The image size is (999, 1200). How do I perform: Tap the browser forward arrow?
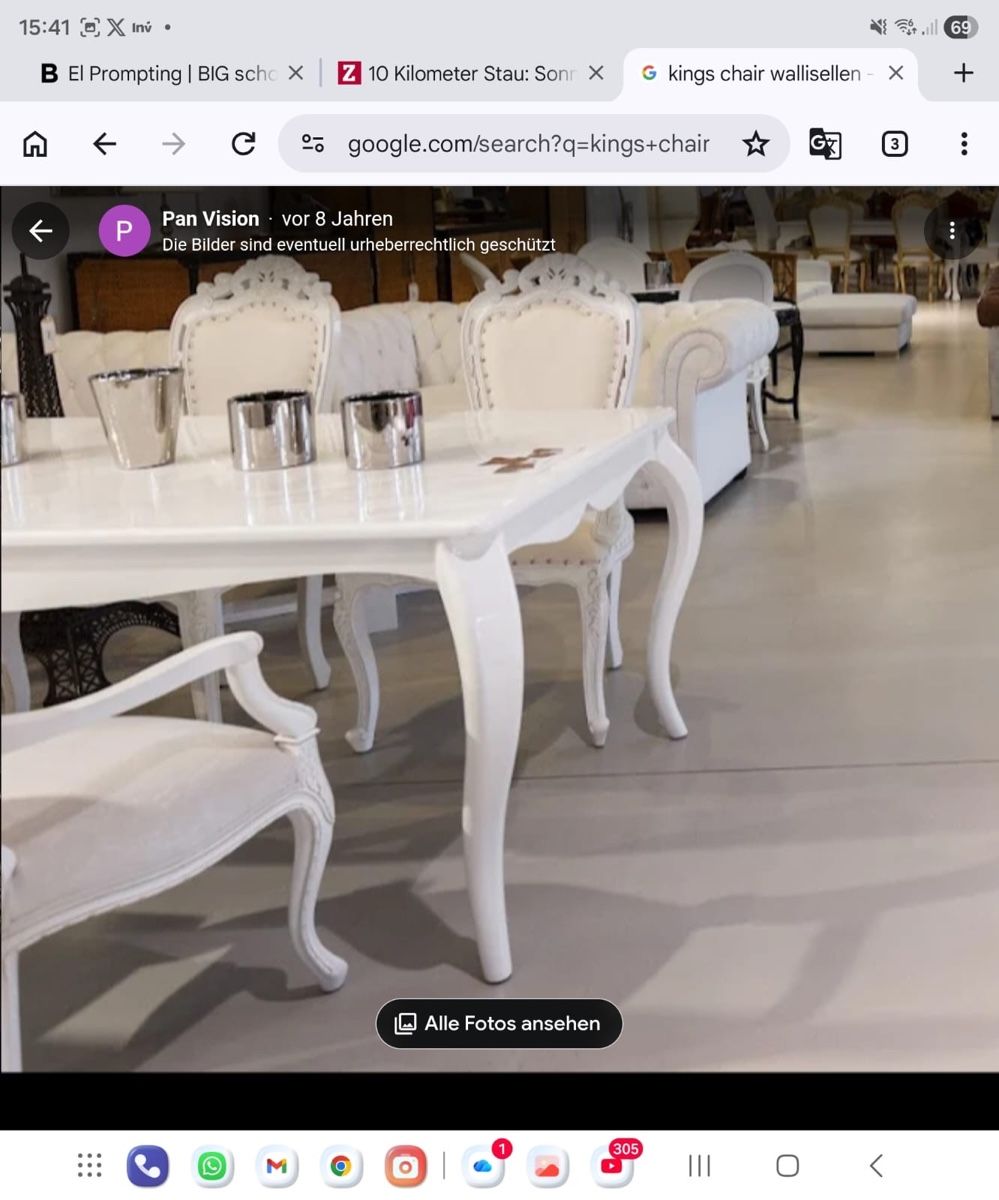click(173, 144)
